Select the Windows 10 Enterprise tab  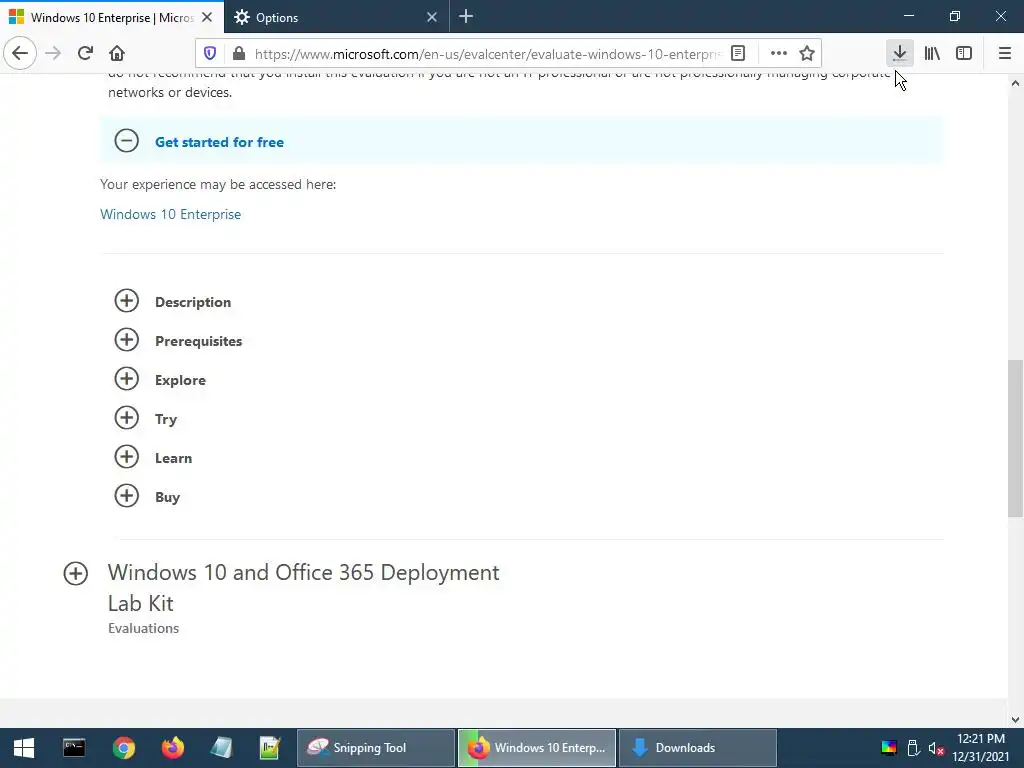point(112,17)
